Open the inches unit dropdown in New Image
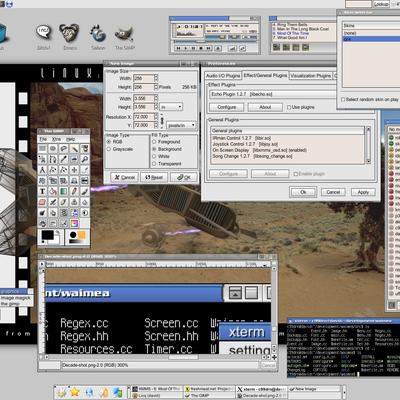This screenshot has width=400, height=400. tap(171, 107)
